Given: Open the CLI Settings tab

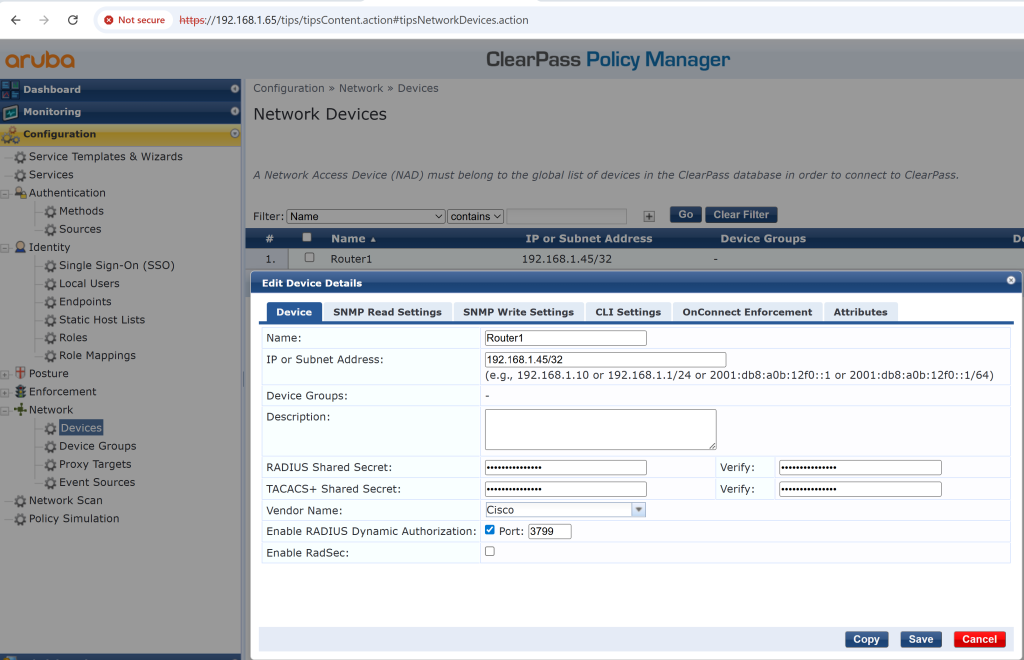Looking at the screenshot, I should click(x=628, y=312).
